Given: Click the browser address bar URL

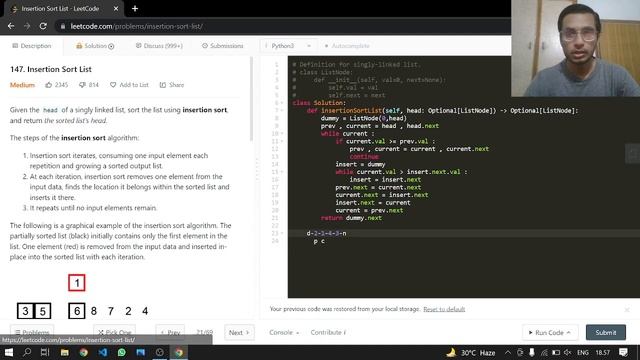Looking at the screenshot, I should [x=136, y=26].
